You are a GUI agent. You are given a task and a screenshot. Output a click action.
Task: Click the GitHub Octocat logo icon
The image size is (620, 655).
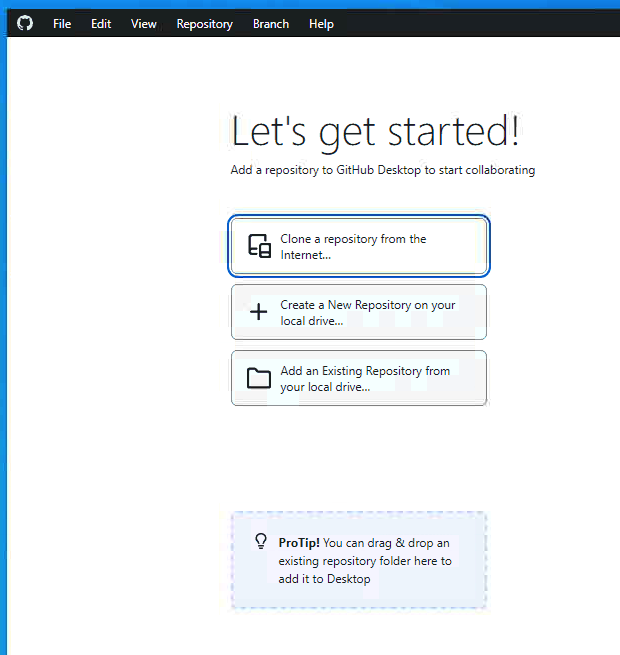(25, 23)
